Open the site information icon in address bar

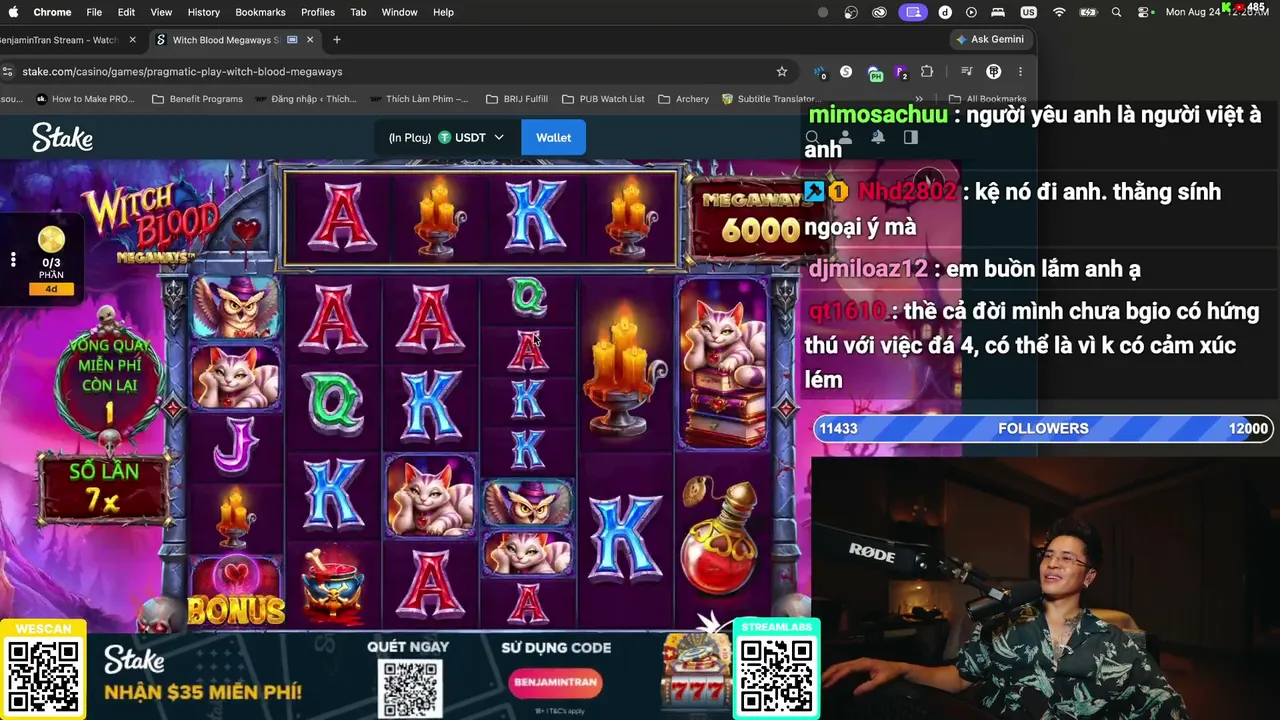[x=8, y=71]
